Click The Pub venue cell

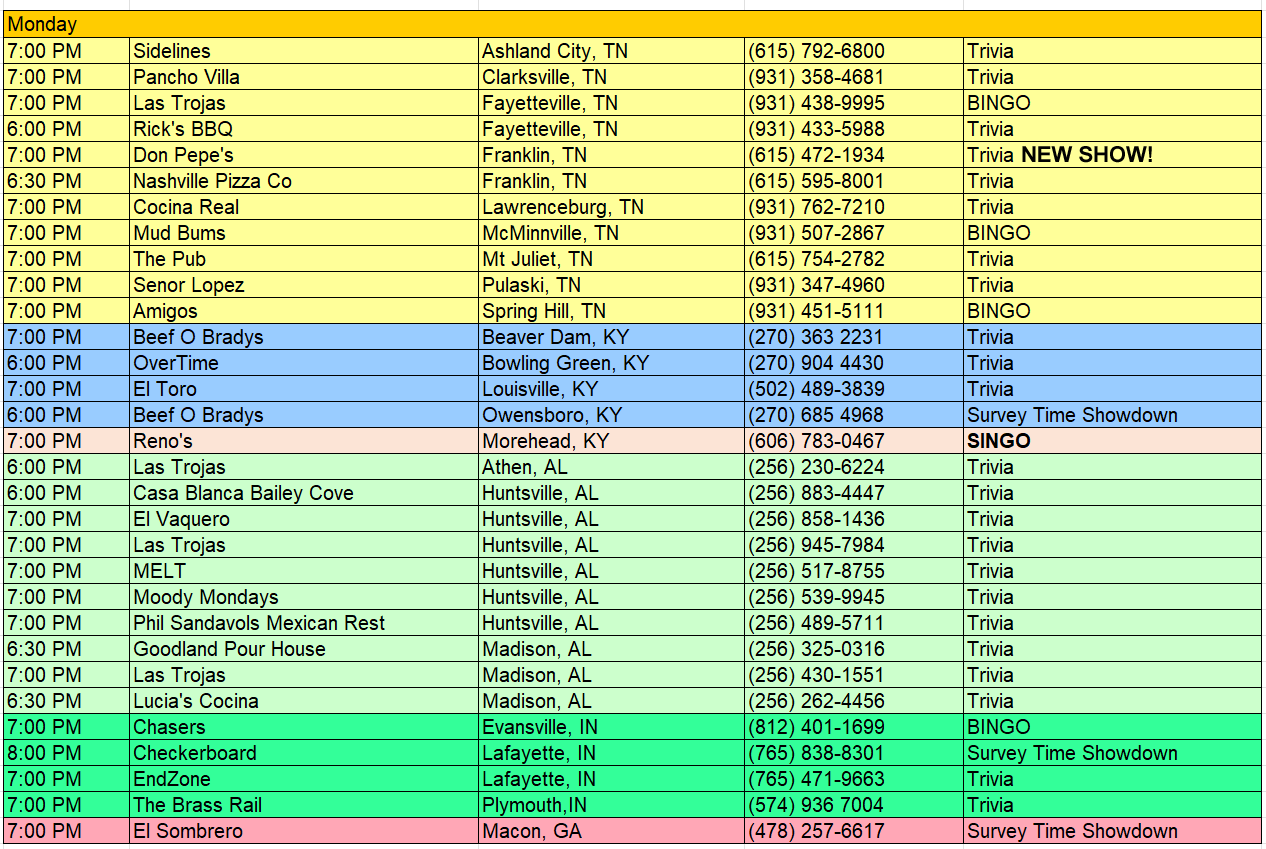[304, 259]
